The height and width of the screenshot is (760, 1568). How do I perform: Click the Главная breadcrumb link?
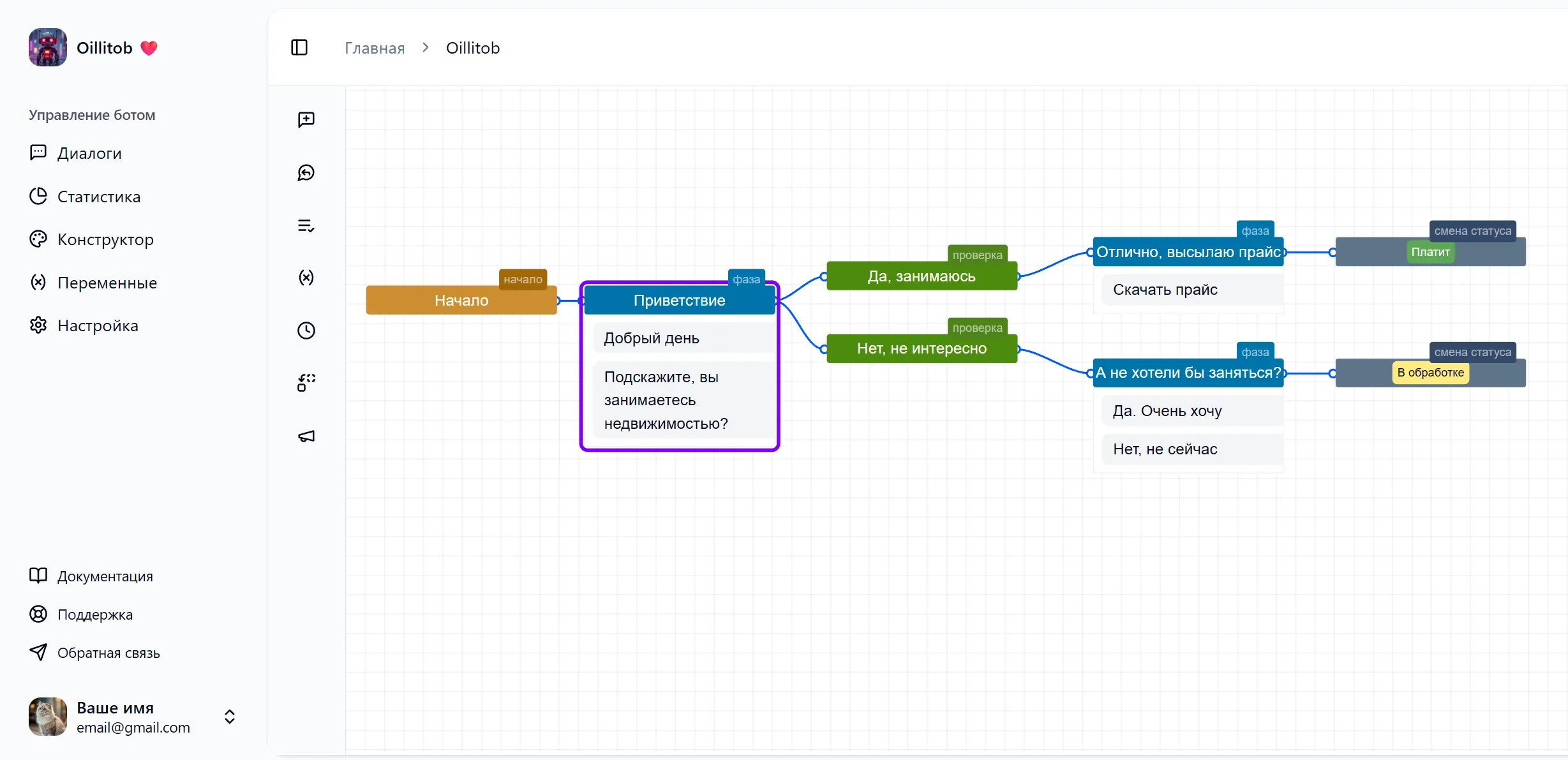click(x=375, y=48)
